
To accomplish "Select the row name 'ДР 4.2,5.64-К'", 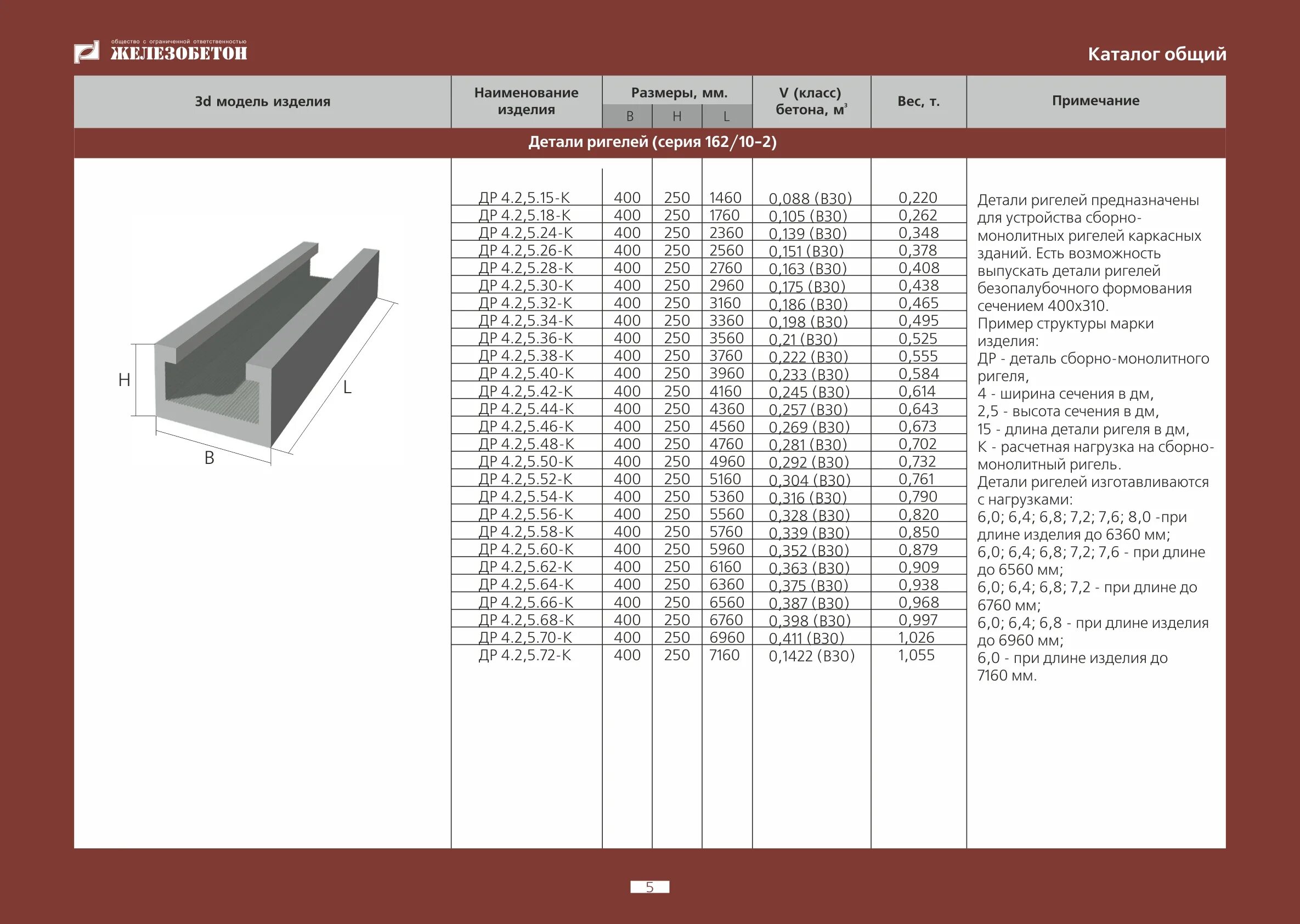I will [525, 585].
